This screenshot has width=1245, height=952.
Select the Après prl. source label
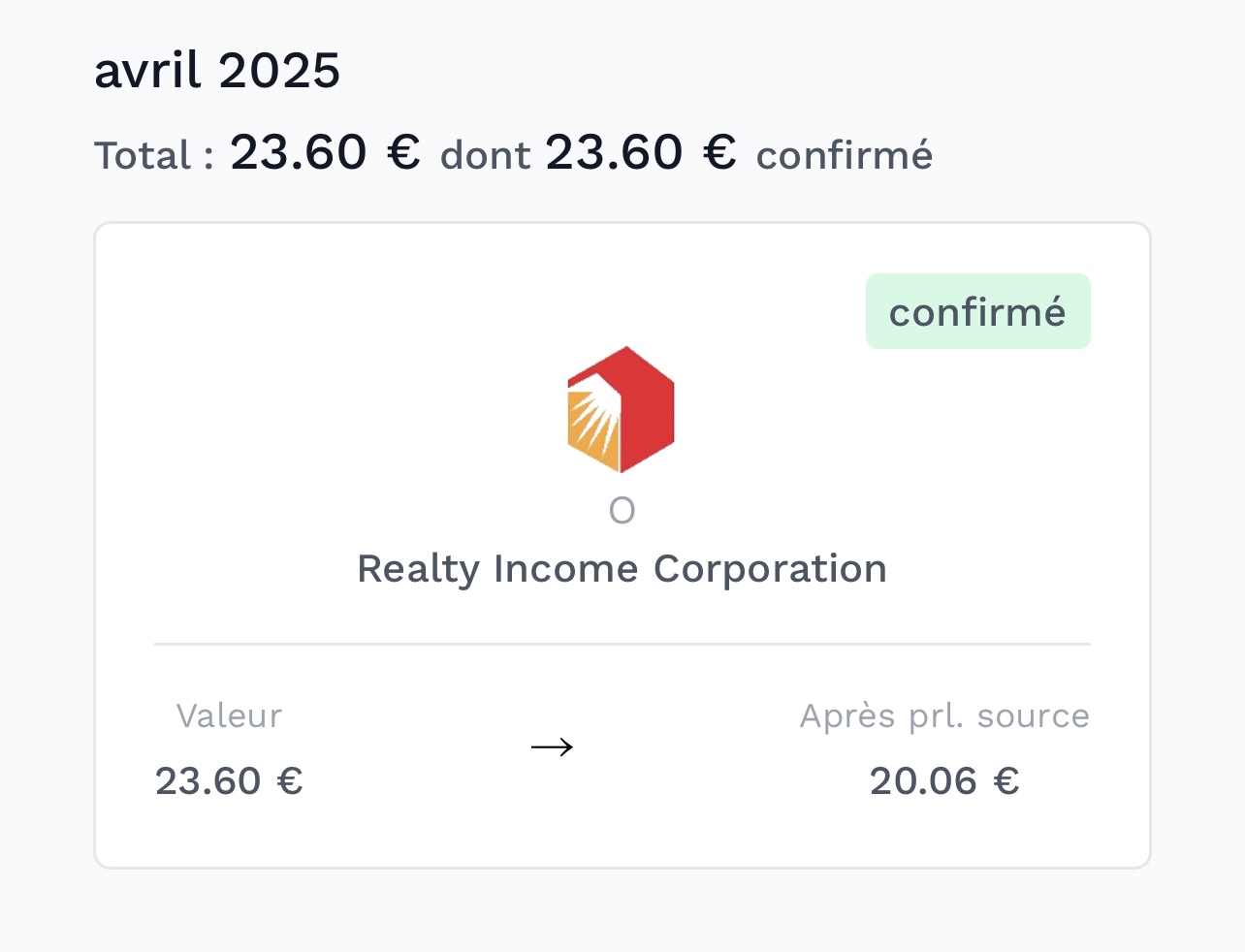(944, 715)
